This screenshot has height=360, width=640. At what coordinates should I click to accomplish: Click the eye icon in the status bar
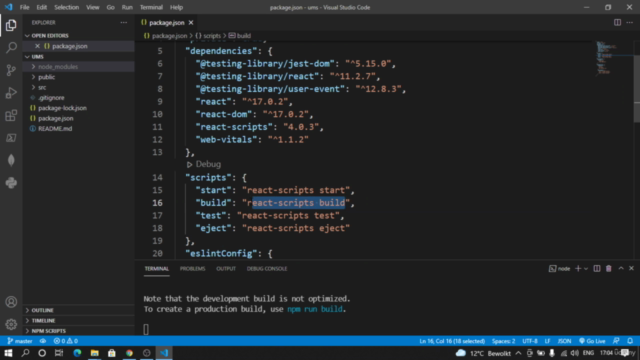tap(43, 341)
